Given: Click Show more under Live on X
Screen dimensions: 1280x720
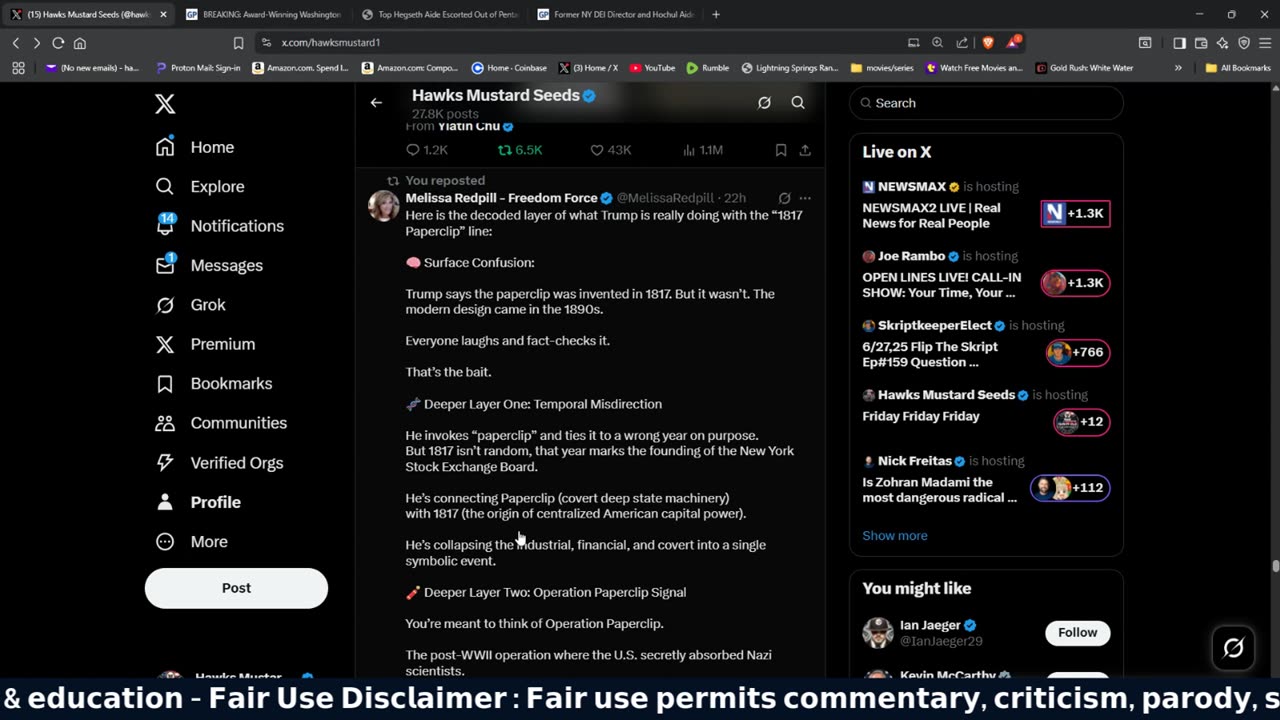Looking at the screenshot, I should 895,536.
